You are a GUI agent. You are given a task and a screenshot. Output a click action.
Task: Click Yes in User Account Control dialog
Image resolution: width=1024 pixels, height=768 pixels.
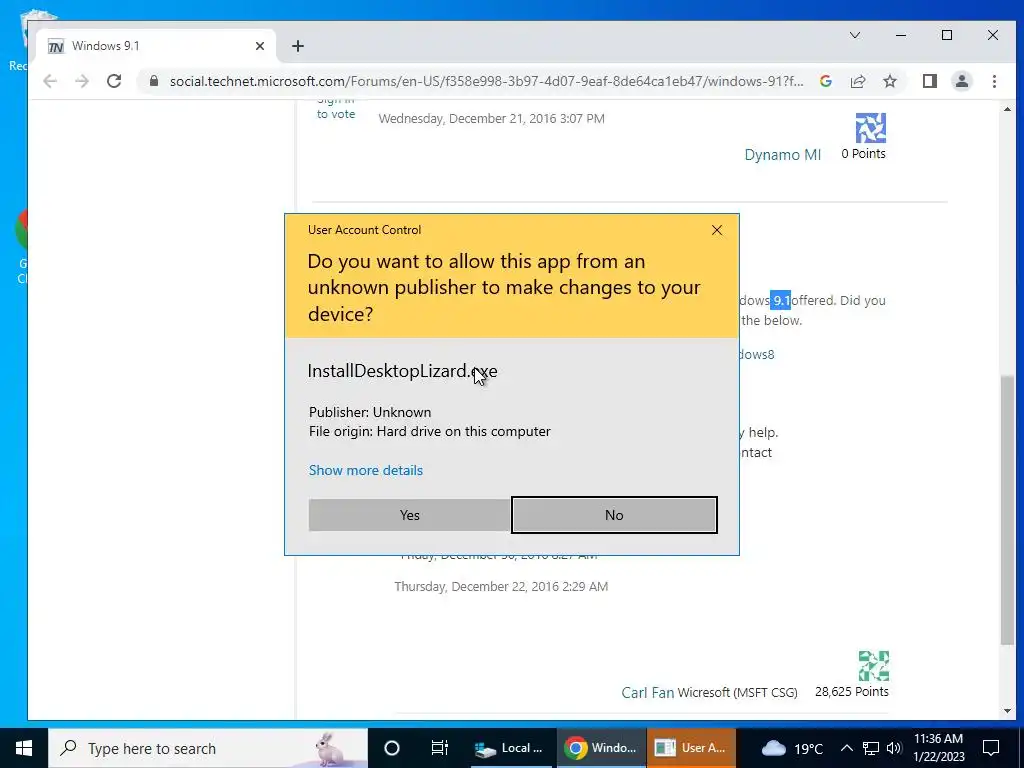click(x=409, y=515)
